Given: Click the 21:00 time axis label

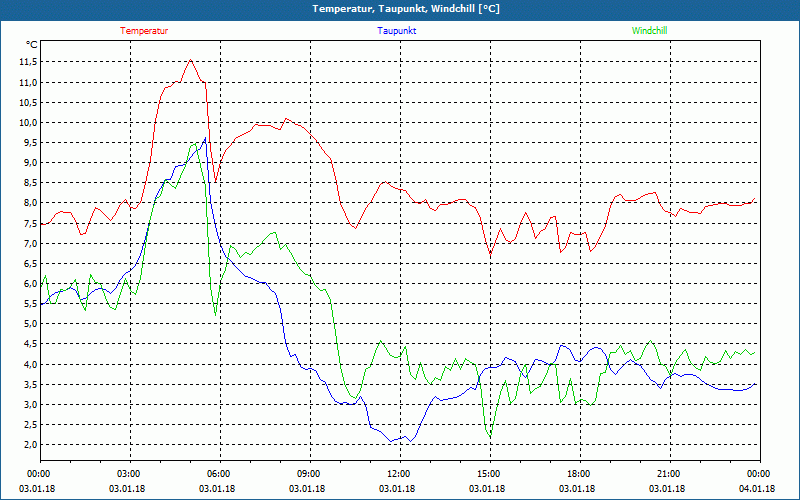Looking at the screenshot, I should [x=670, y=474].
